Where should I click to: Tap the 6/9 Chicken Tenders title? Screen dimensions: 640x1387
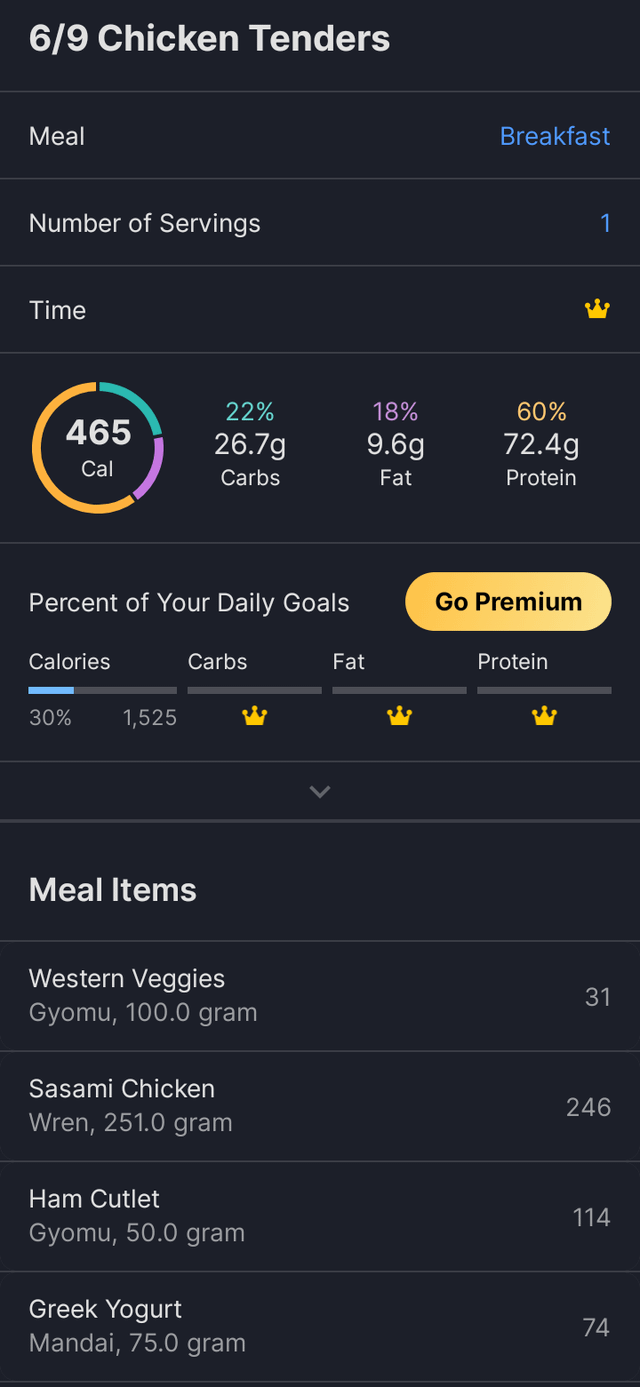tap(210, 39)
